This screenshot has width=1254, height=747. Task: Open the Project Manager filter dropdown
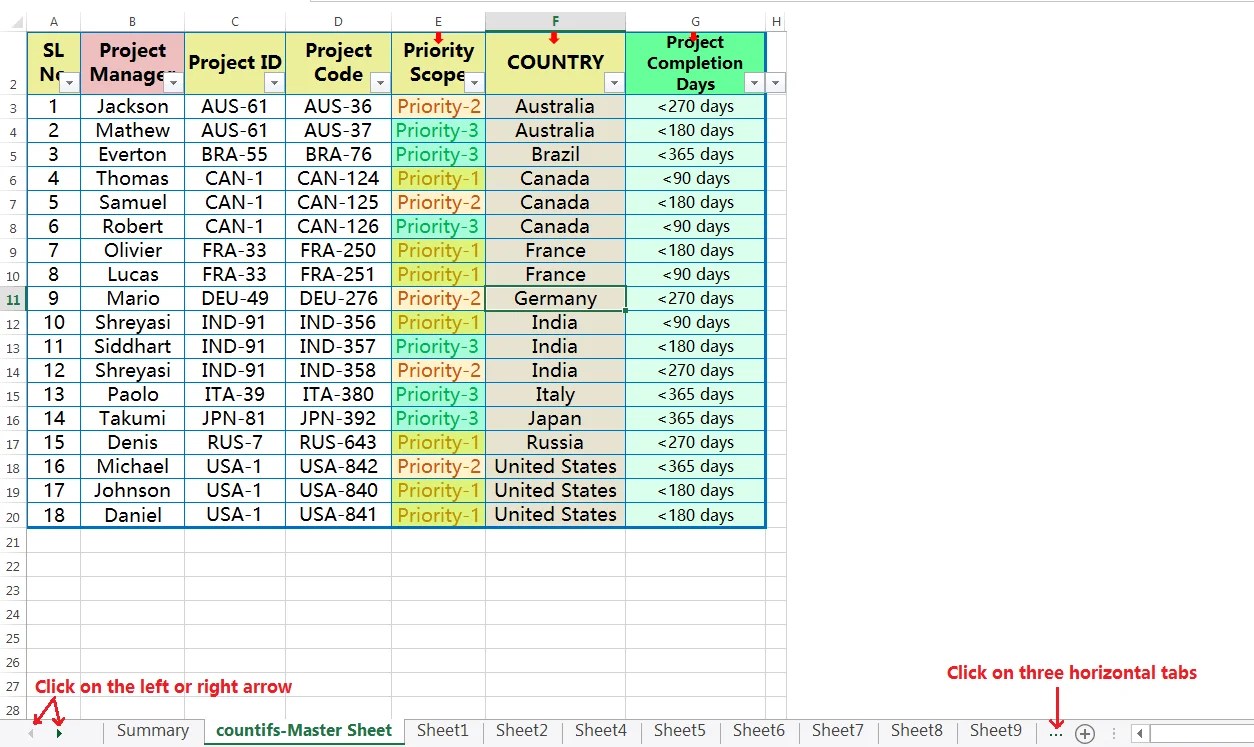(x=172, y=82)
